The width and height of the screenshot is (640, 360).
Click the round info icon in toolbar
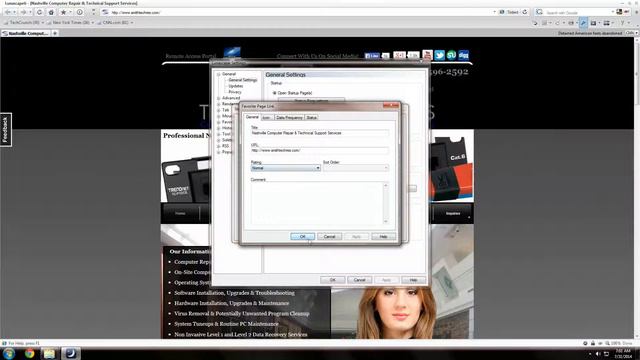[80, 12]
